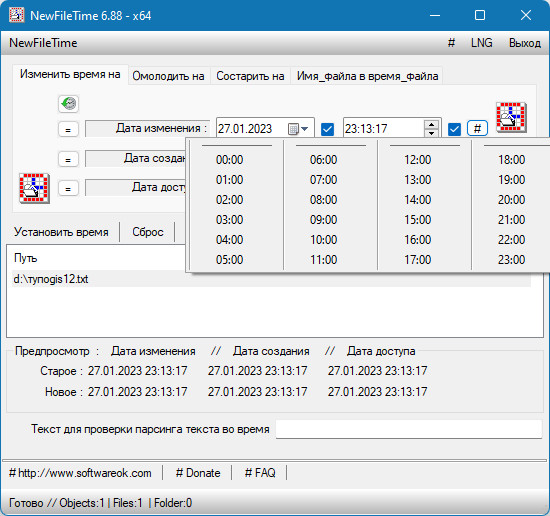The width and height of the screenshot is (550, 516).
Task: Open the # http://www.softwareok.com link
Action: [80, 473]
